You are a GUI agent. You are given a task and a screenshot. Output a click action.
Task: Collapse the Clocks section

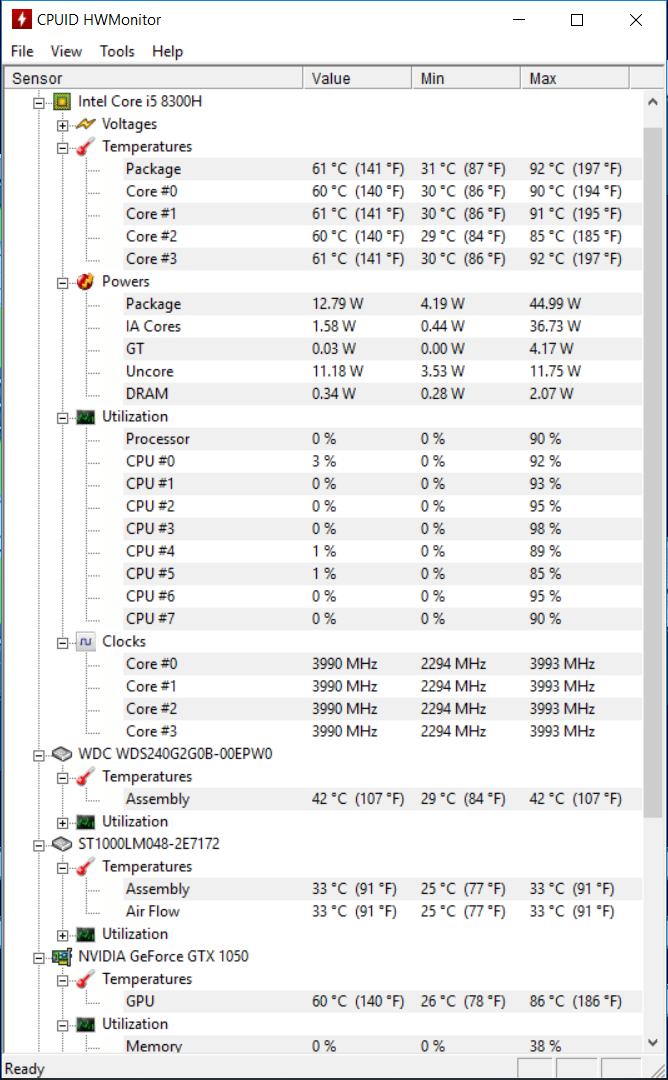tap(63, 643)
